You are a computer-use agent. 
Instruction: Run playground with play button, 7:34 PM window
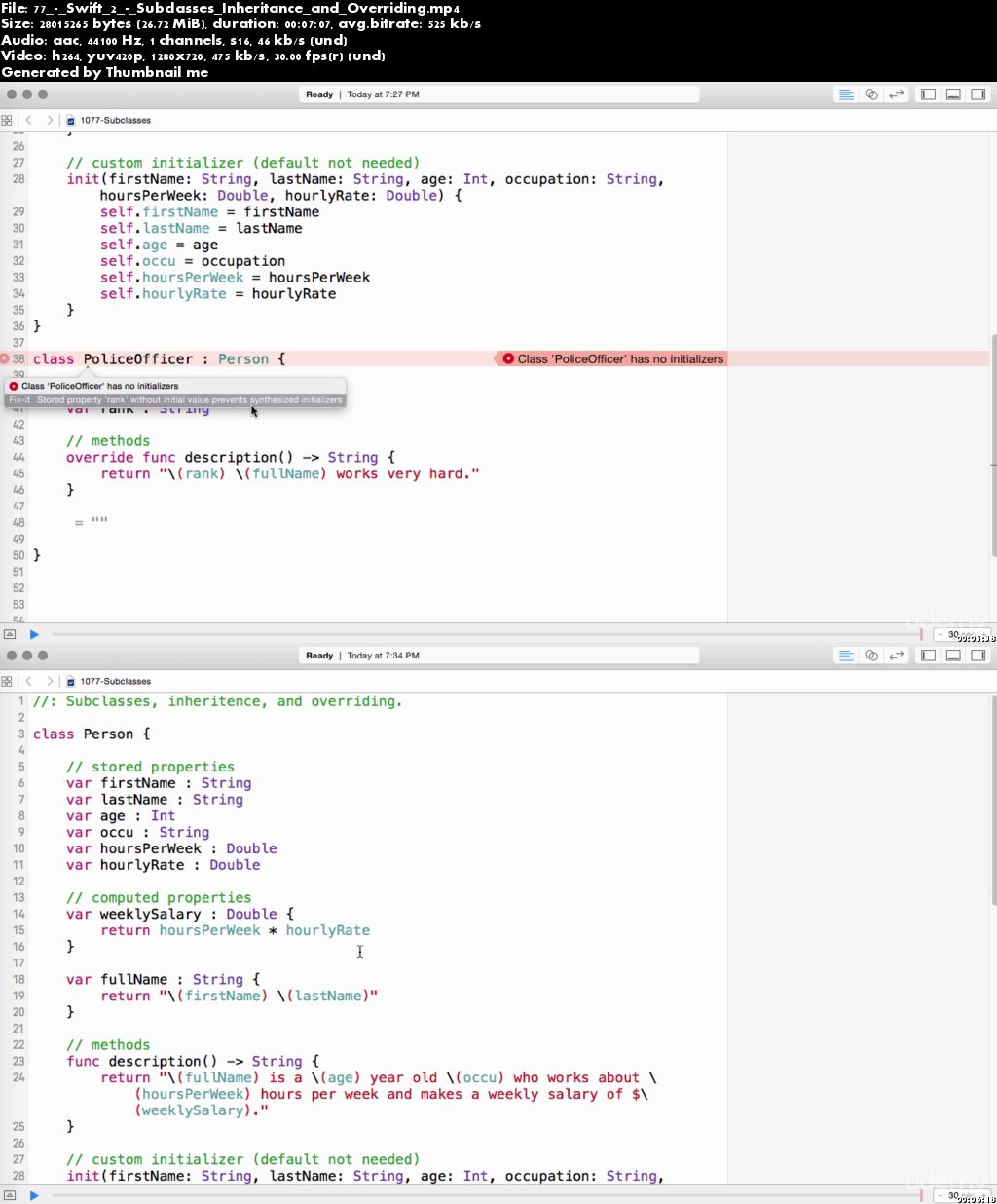(34, 1195)
